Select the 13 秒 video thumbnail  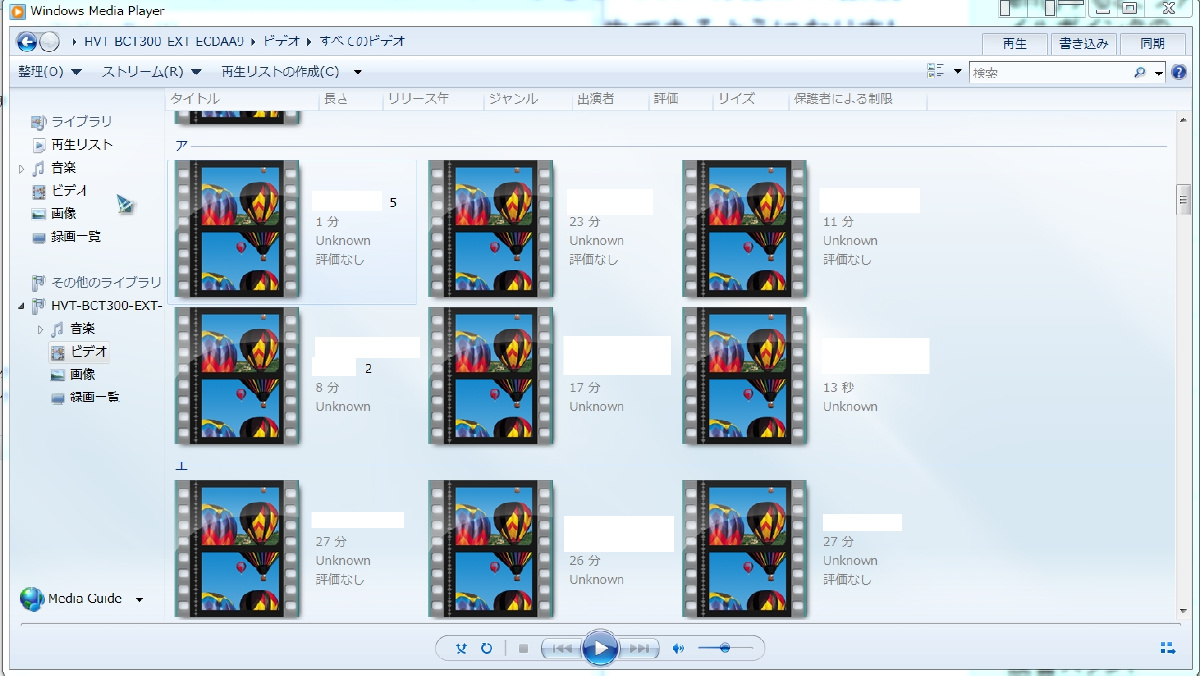tap(745, 375)
